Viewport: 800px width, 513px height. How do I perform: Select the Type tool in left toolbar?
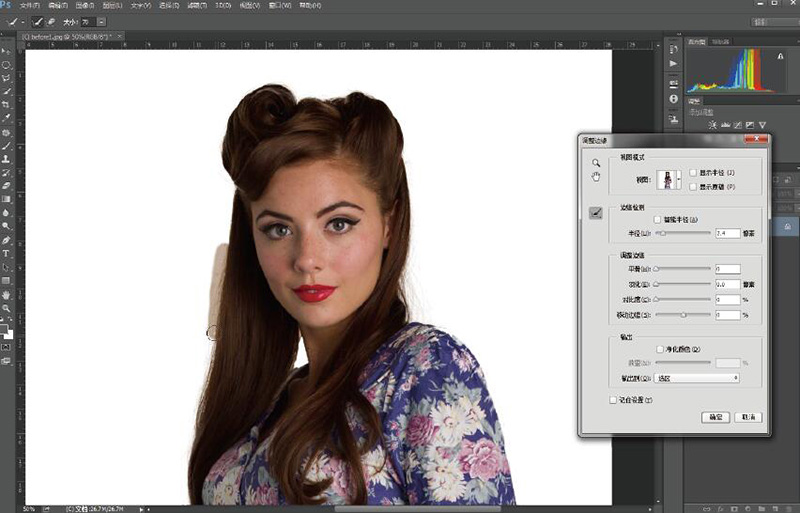tap(6, 254)
